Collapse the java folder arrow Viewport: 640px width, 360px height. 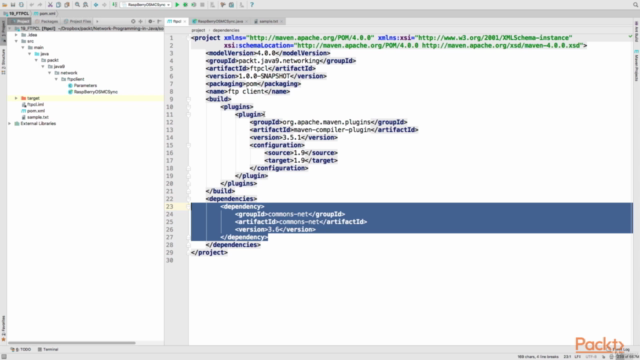tap(29, 54)
